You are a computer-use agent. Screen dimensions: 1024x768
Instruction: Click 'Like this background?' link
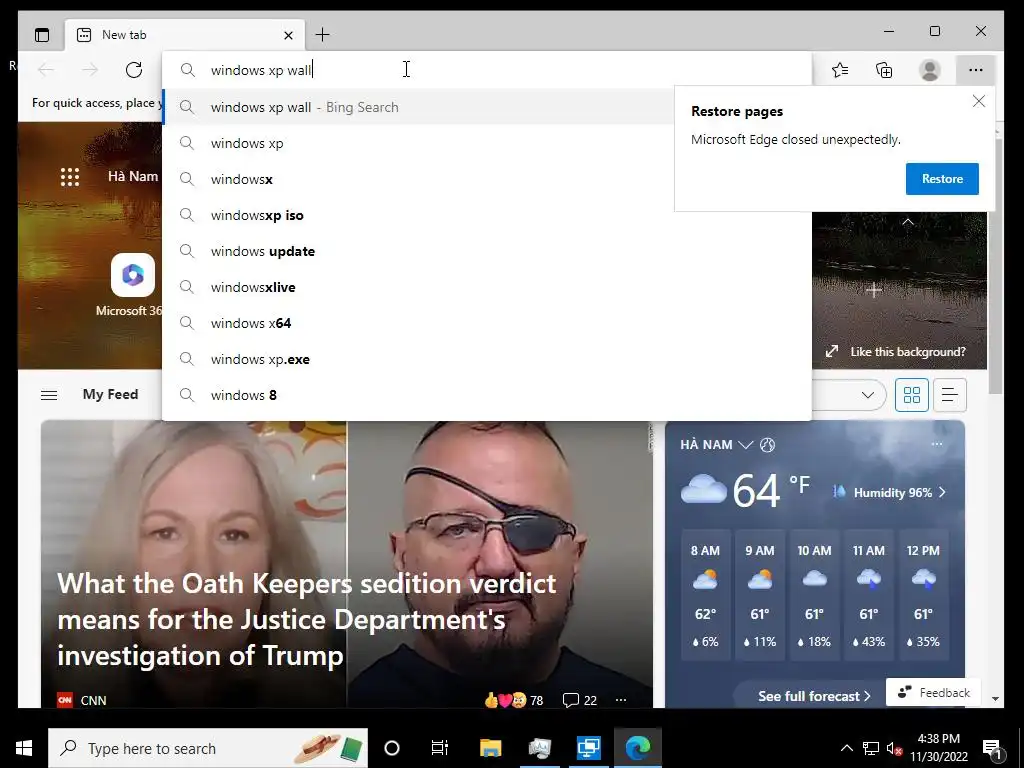pyautogui.click(x=908, y=351)
